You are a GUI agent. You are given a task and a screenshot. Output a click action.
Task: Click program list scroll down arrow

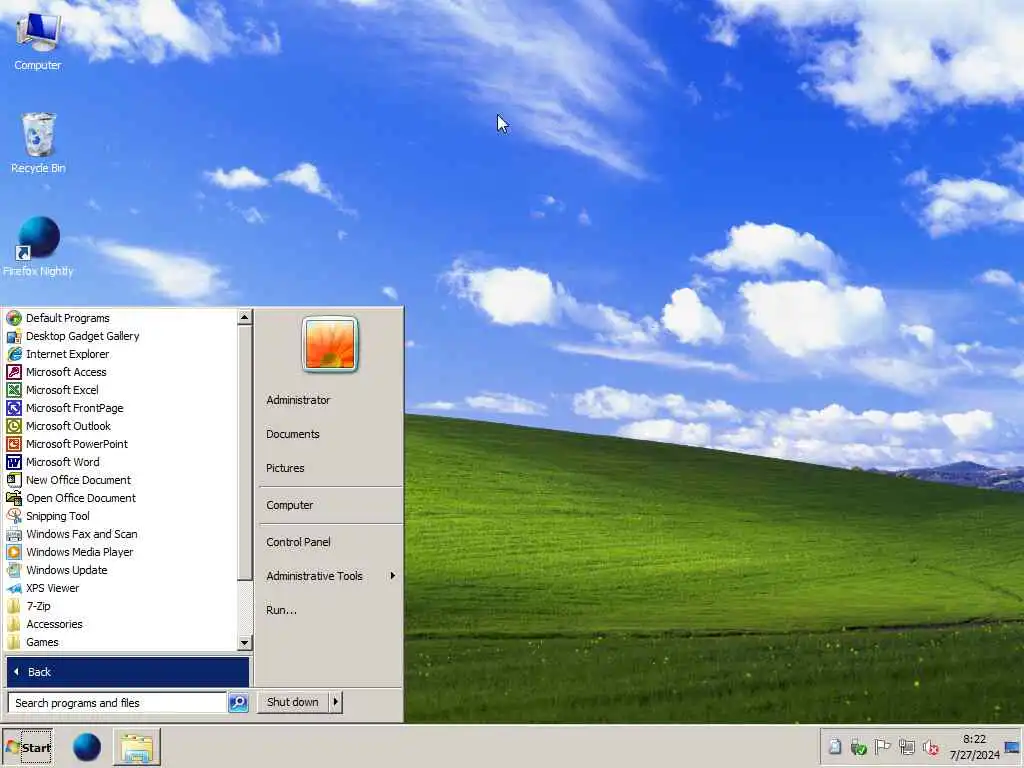[x=245, y=643]
